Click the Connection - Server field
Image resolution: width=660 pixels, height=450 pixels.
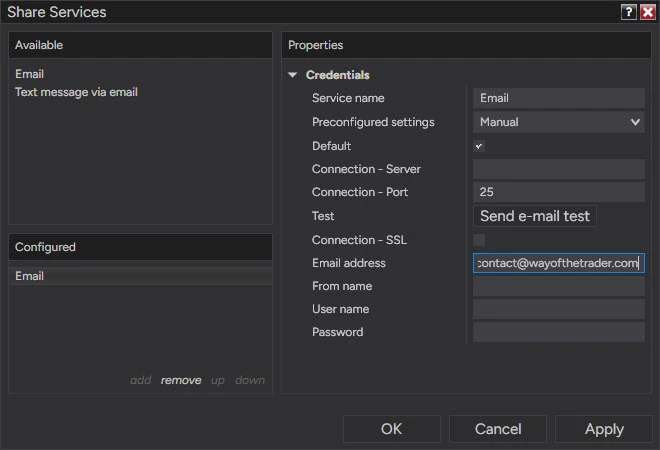(x=559, y=169)
